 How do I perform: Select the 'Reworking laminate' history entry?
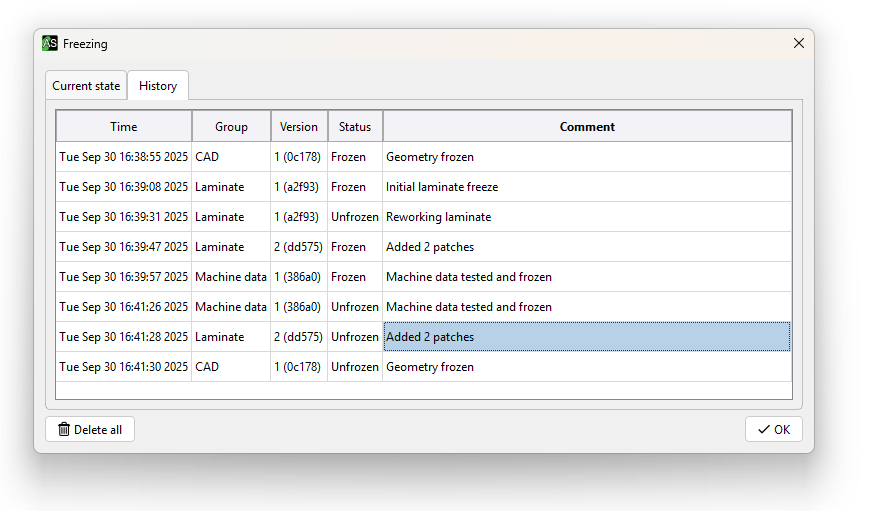point(438,217)
